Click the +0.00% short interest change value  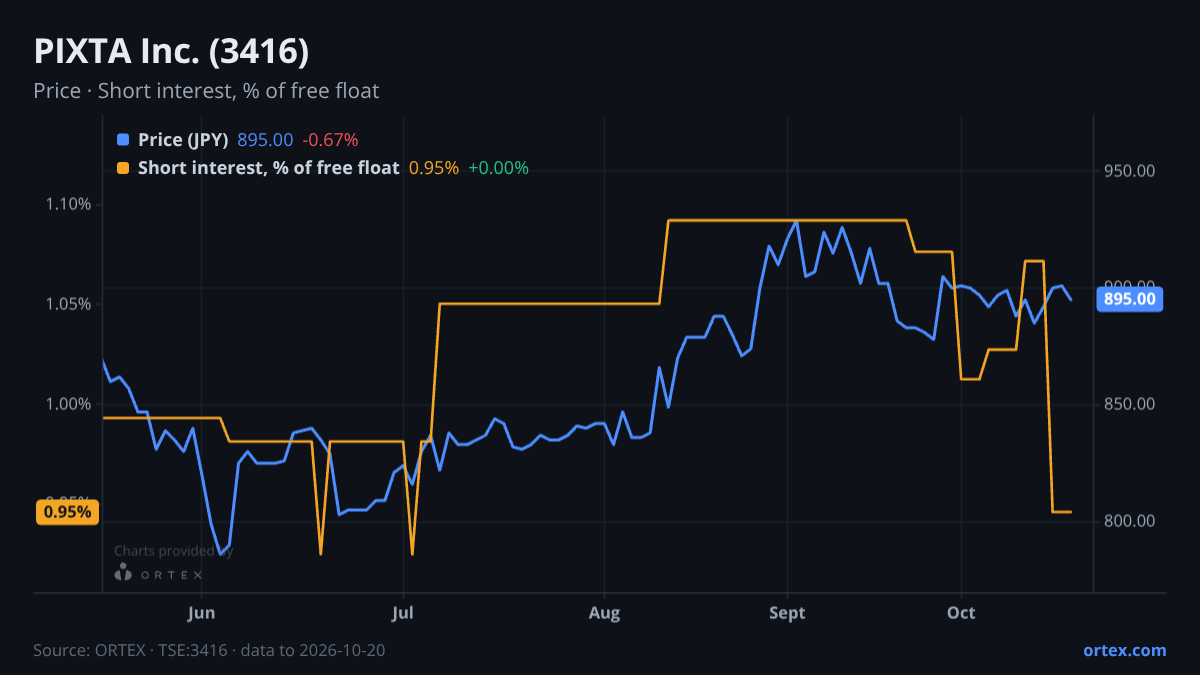(x=498, y=168)
